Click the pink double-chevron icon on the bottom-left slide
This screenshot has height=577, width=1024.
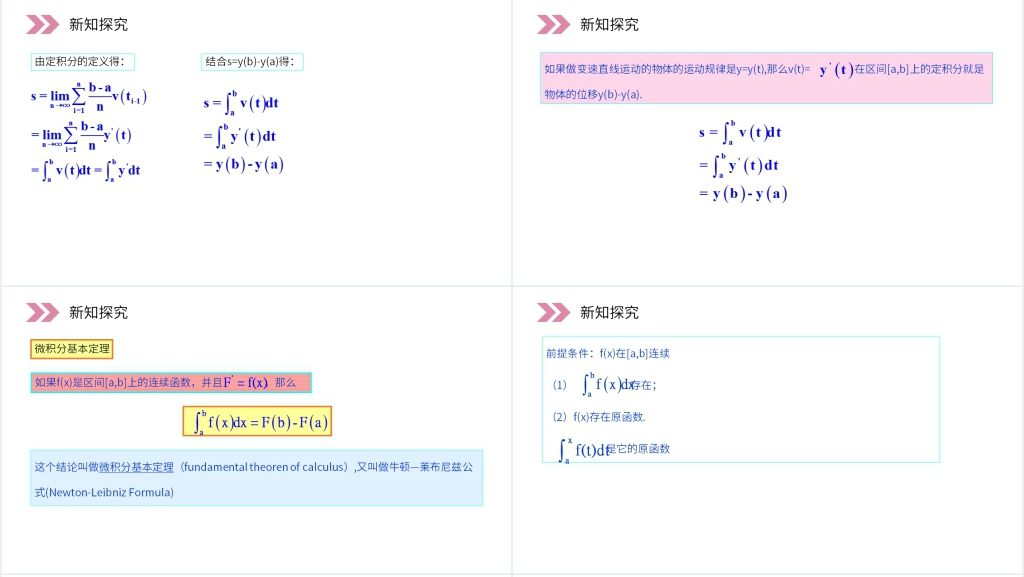43,312
